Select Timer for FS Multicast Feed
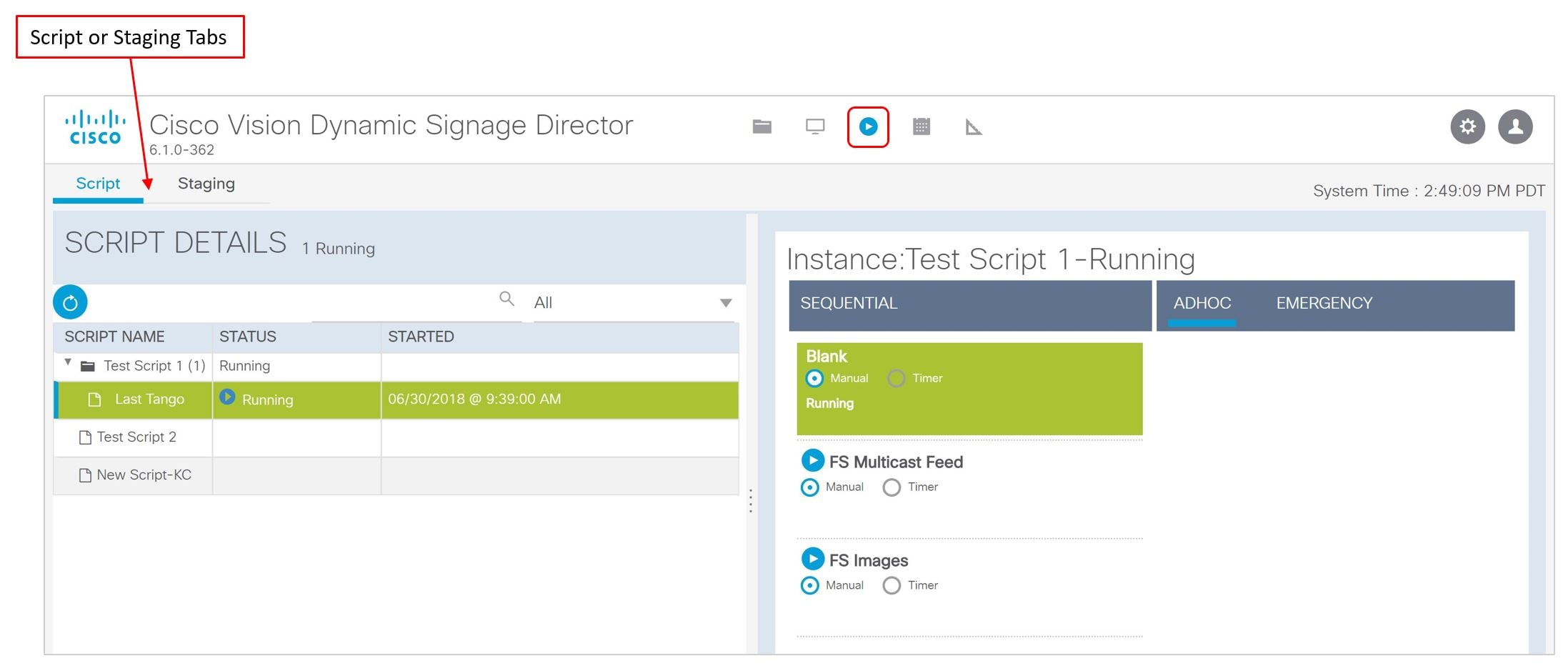Screen dimensions: 1568x666 click(892, 487)
